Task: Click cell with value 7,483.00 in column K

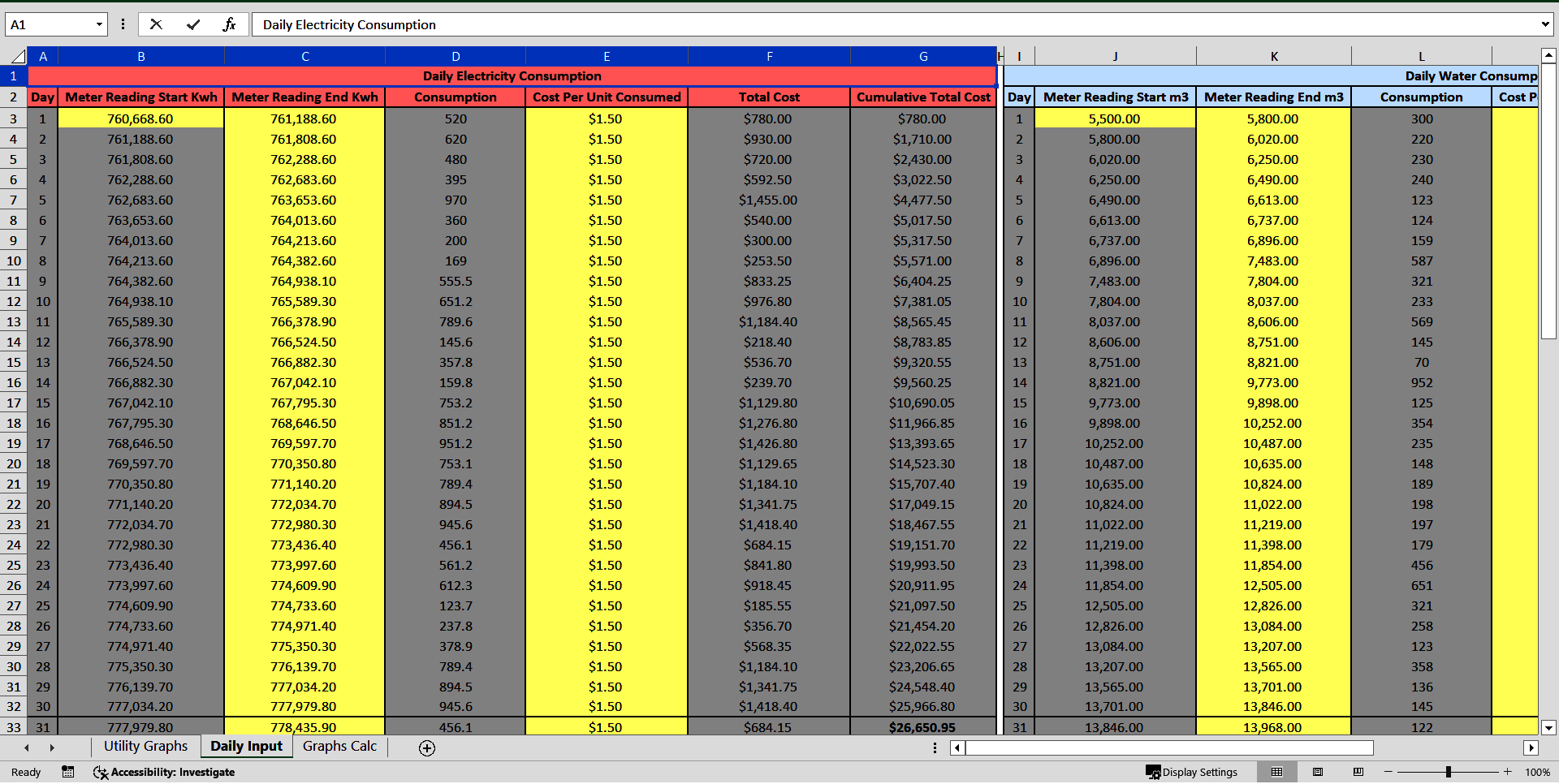Action: coord(1274,261)
